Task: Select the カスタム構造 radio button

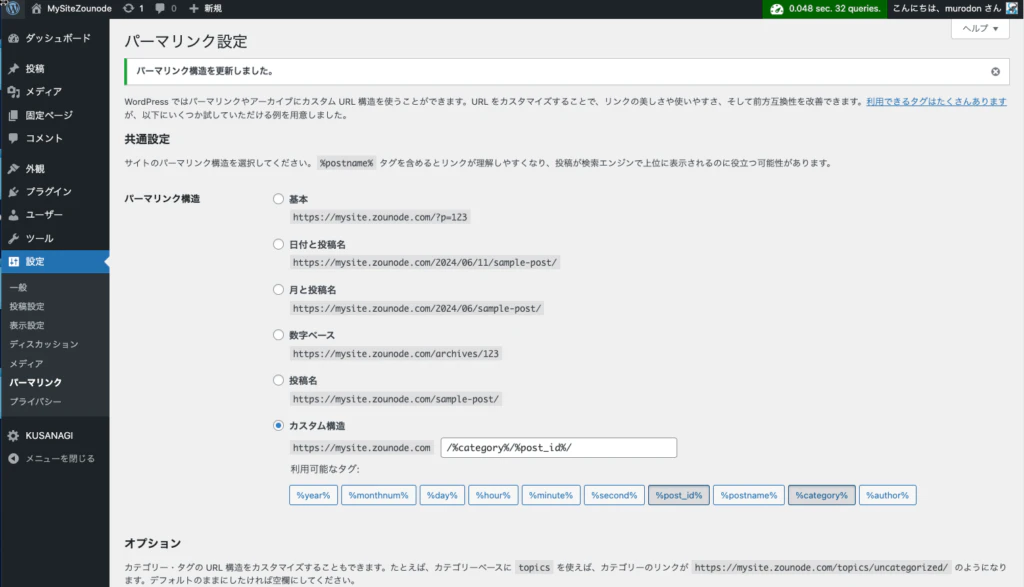Action: (x=278, y=425)
